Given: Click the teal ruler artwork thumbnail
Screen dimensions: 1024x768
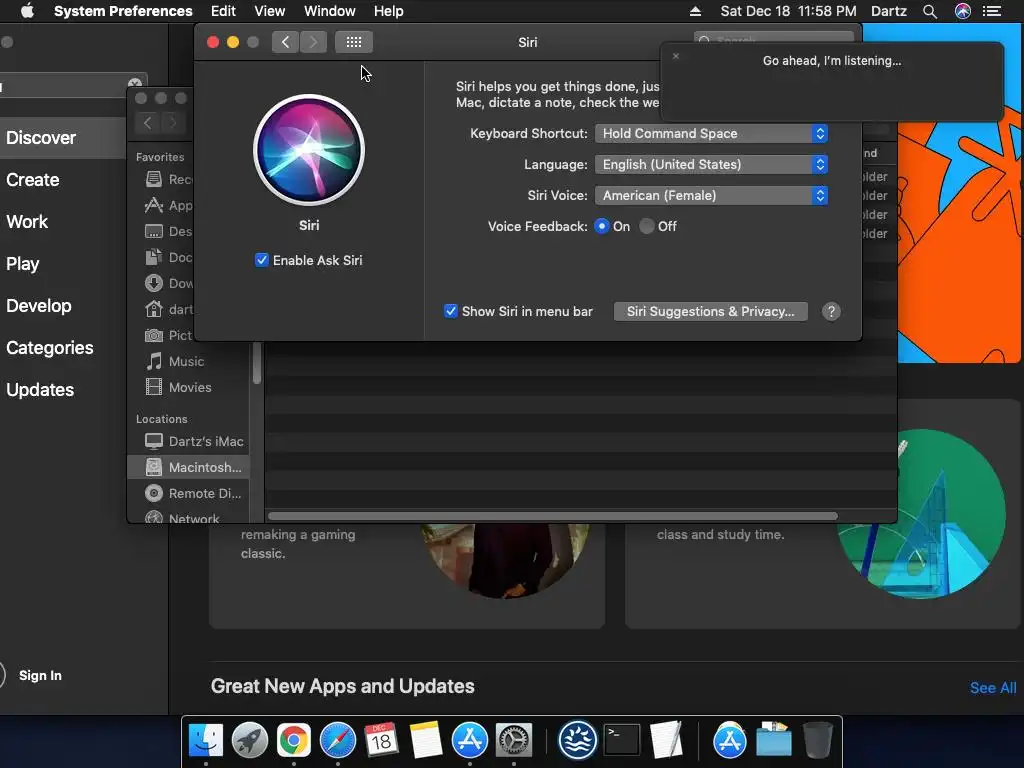Looking at the screenshot, I should tap(921, 513).
